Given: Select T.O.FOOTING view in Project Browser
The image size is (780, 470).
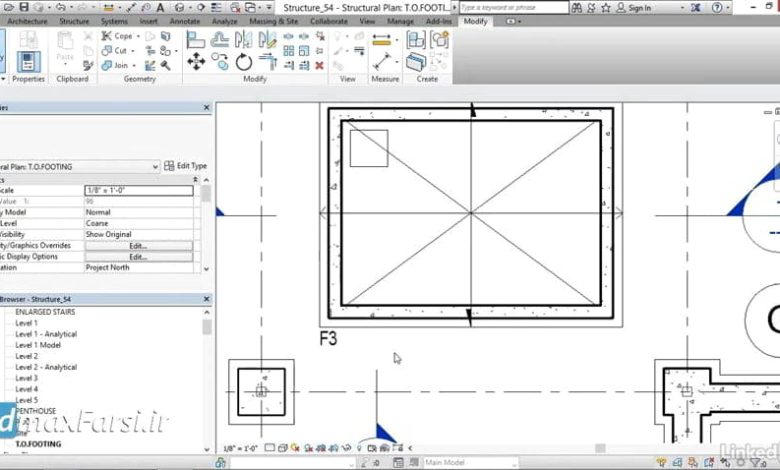Looking at the screenshot, I should coord(38,444).
